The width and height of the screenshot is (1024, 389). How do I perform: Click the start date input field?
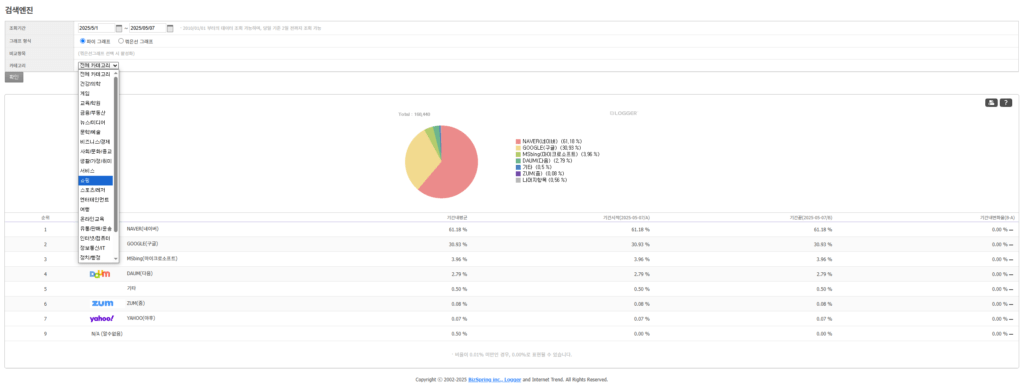(96, 28)
